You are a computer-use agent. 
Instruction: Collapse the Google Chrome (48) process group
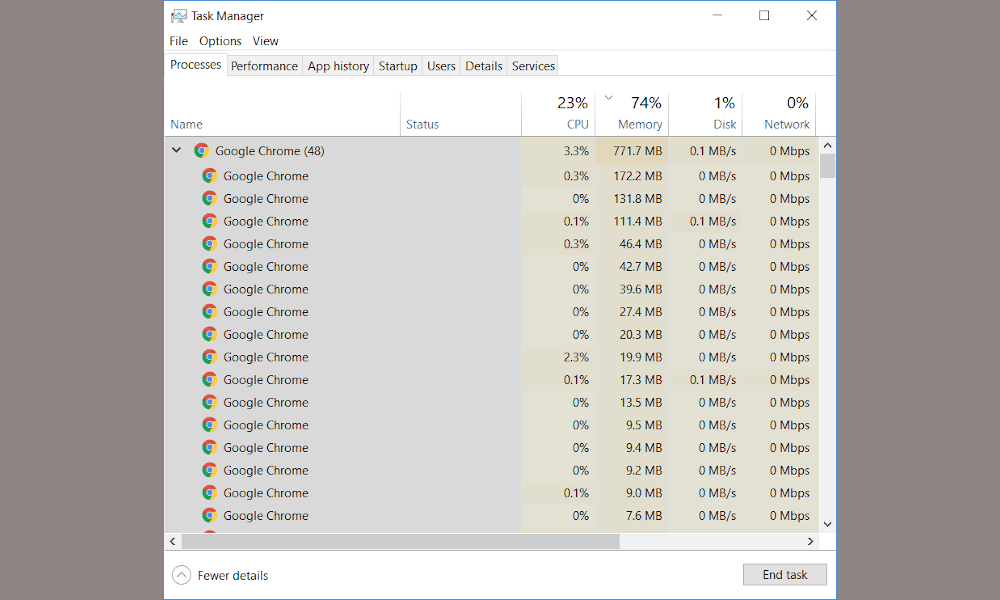tap(177, 150)
